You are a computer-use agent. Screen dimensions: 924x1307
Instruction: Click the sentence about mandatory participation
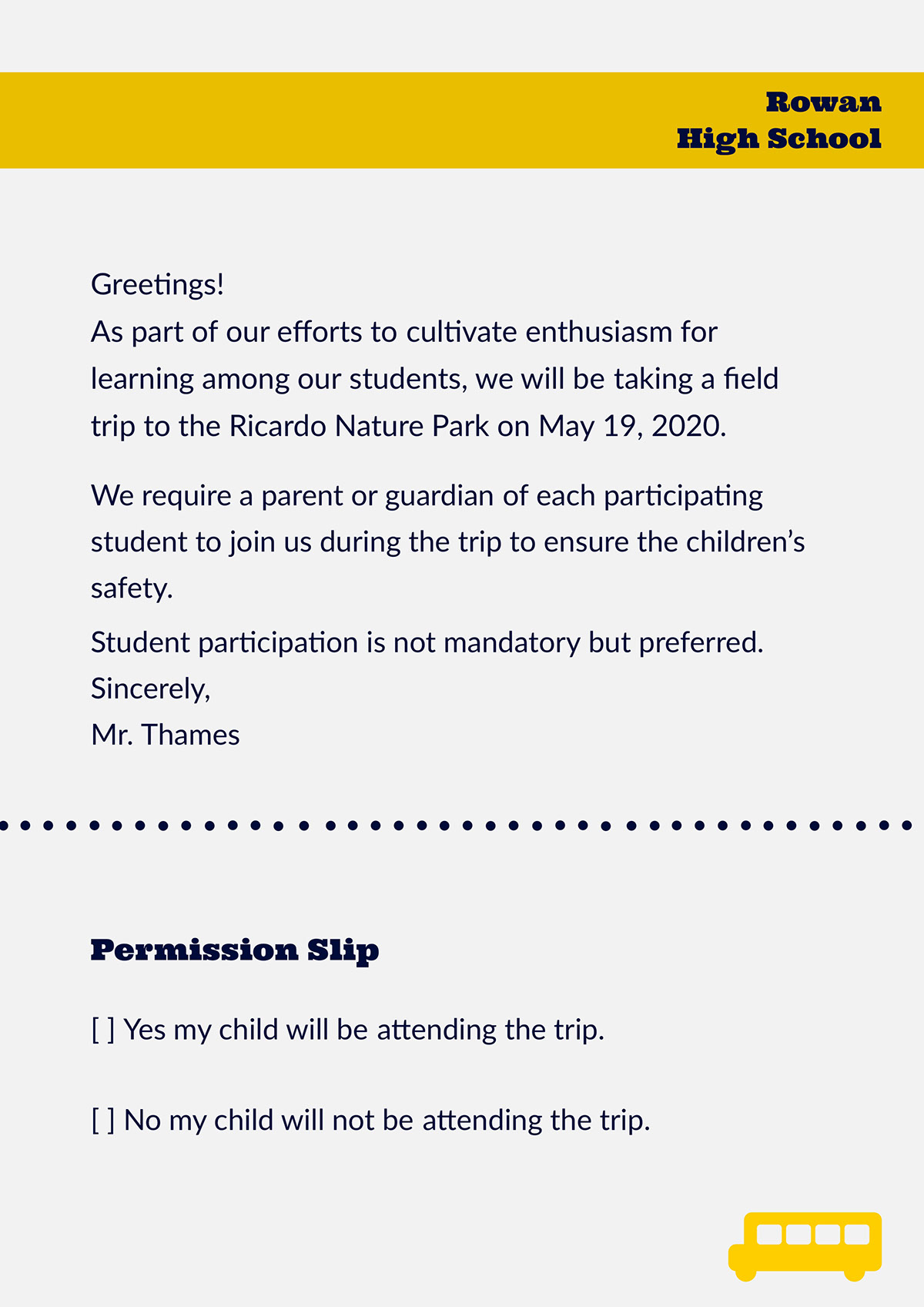[x=427, y=643]
